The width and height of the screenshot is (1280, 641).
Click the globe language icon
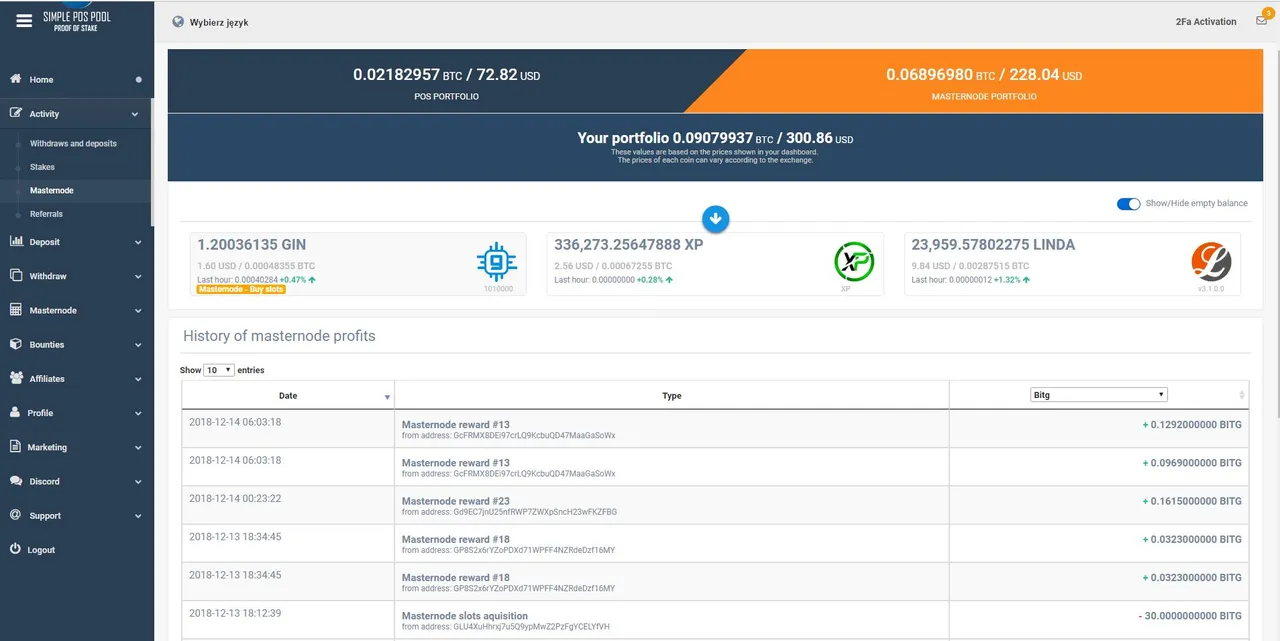pos(178,22)
